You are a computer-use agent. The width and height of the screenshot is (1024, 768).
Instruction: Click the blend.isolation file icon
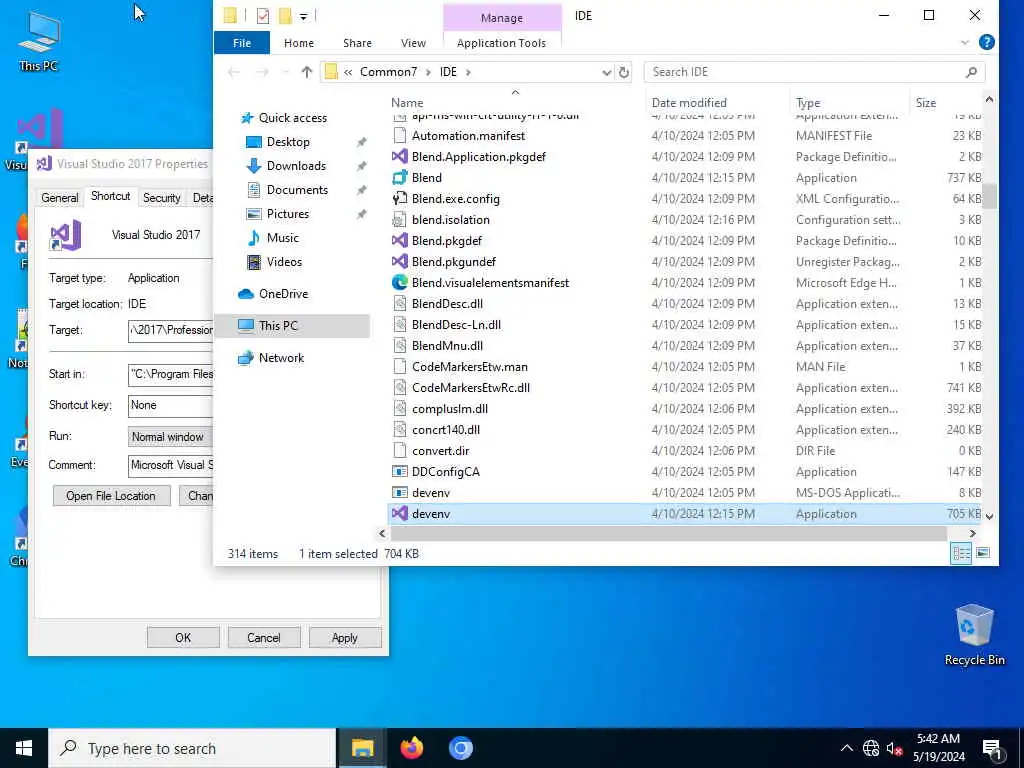tap(400, 219)
